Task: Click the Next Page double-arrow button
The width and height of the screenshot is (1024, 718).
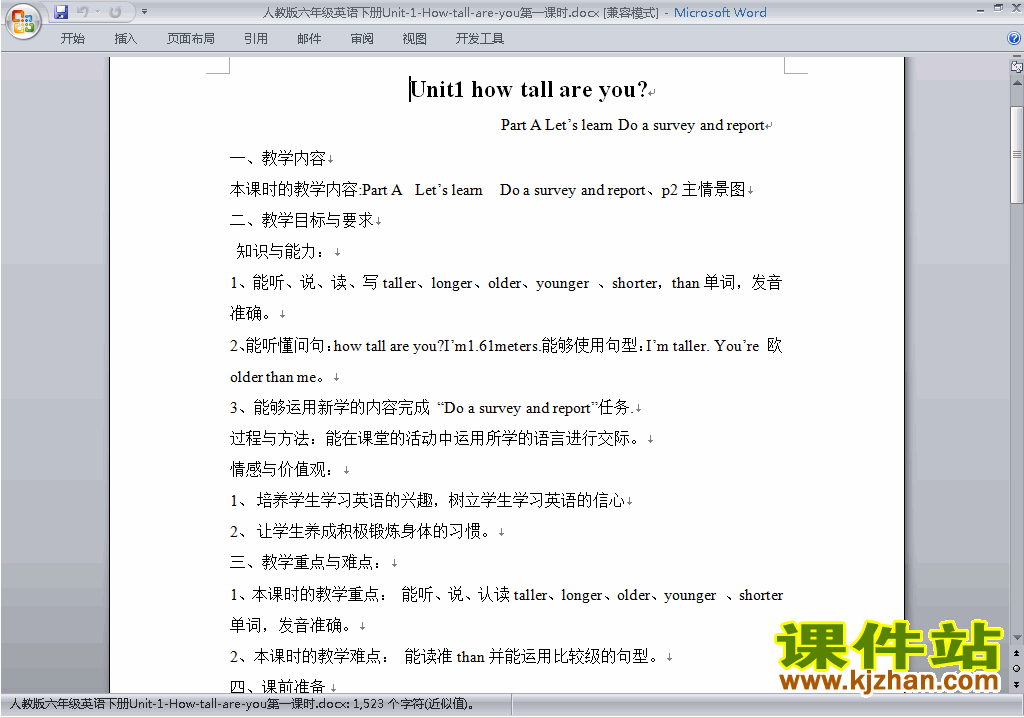Action: click(1016, 684)
